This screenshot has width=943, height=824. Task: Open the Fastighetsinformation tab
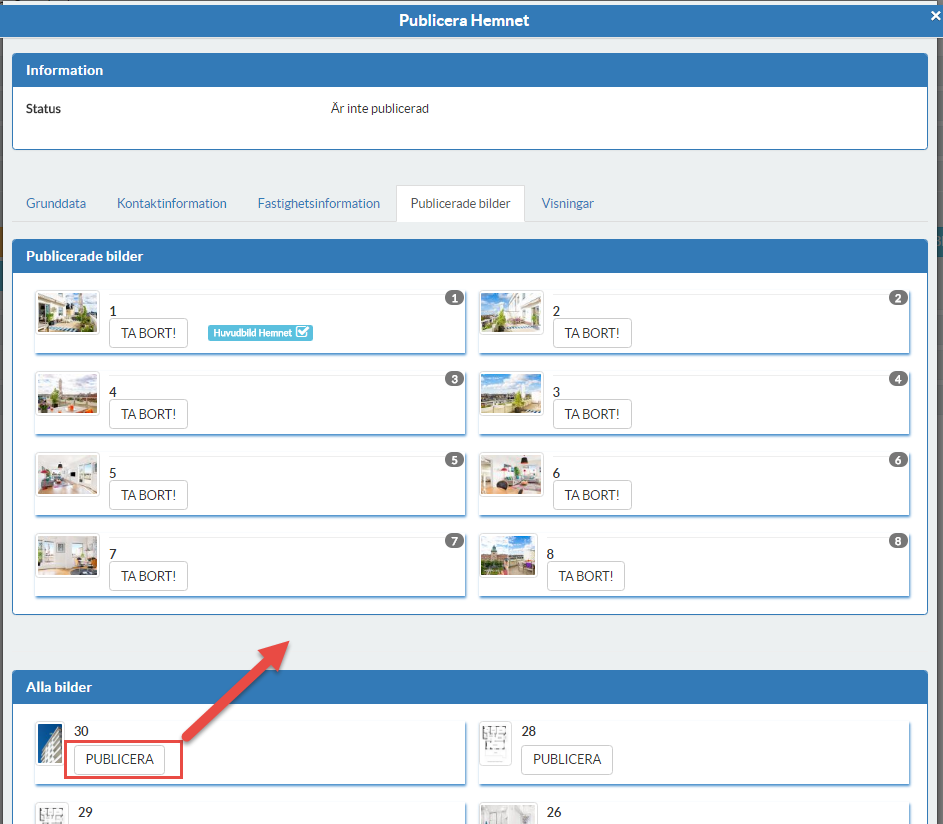click(319, 203)
